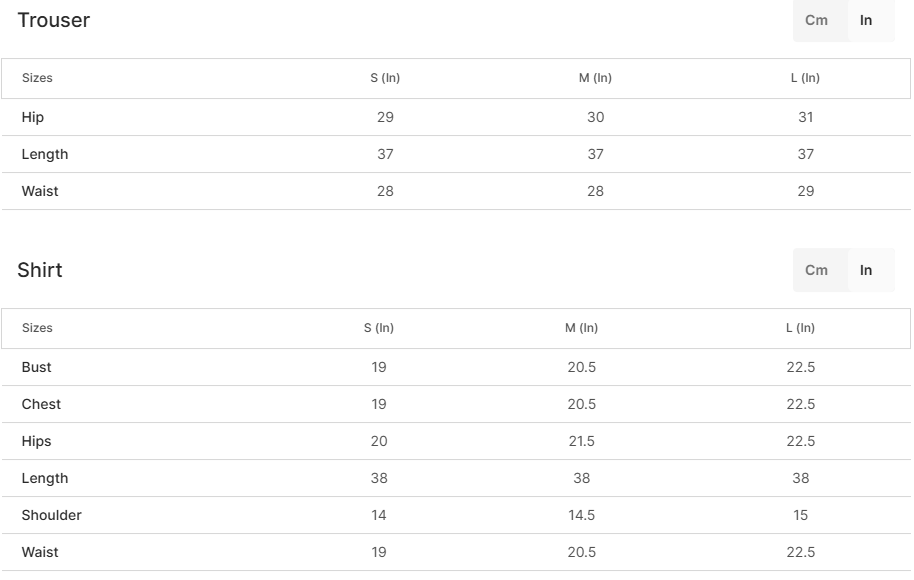Select the S (In) column header under Shirt
The width and height of the screenshot is (914, 580).
tap(379, 328)
